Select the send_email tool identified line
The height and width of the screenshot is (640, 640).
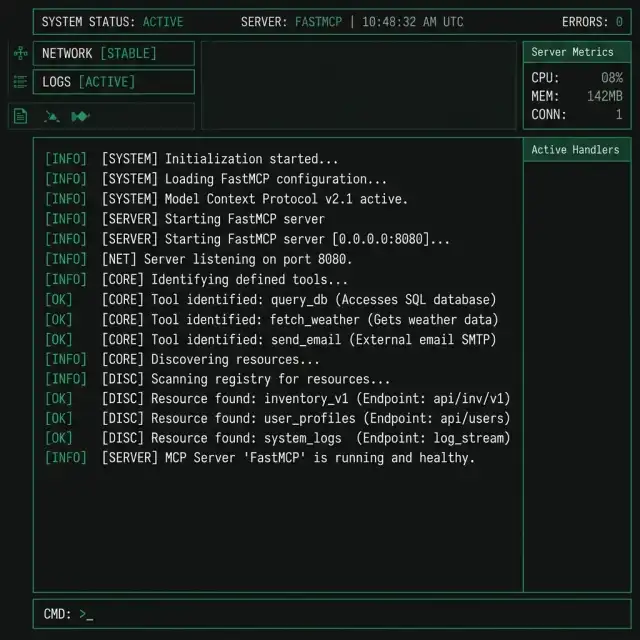[271, 340]
